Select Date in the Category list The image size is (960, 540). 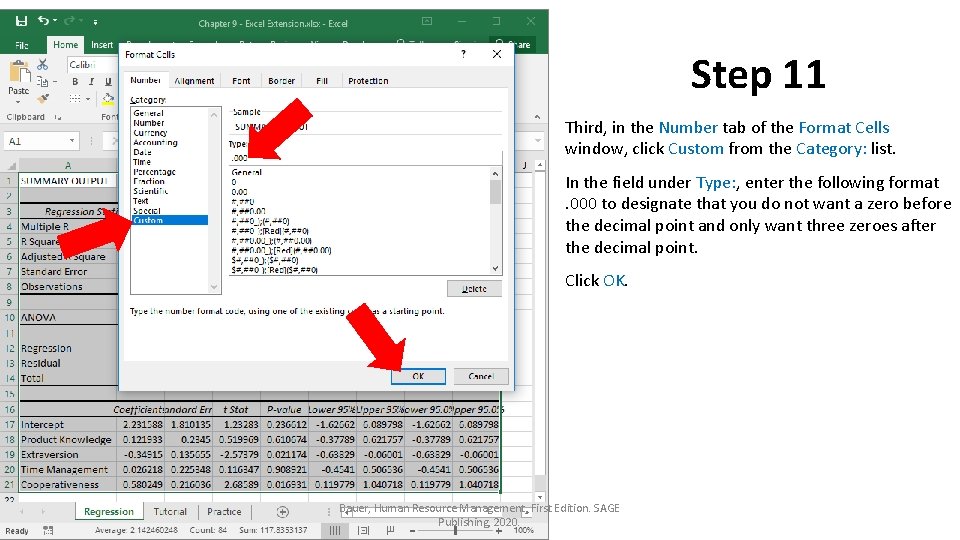tap(142, 152)
